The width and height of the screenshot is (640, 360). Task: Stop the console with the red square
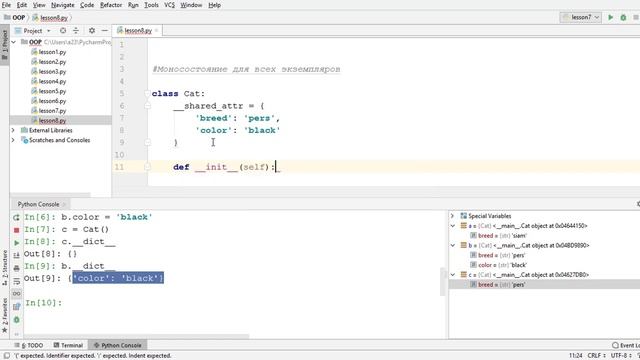click(x=16, y=230)
